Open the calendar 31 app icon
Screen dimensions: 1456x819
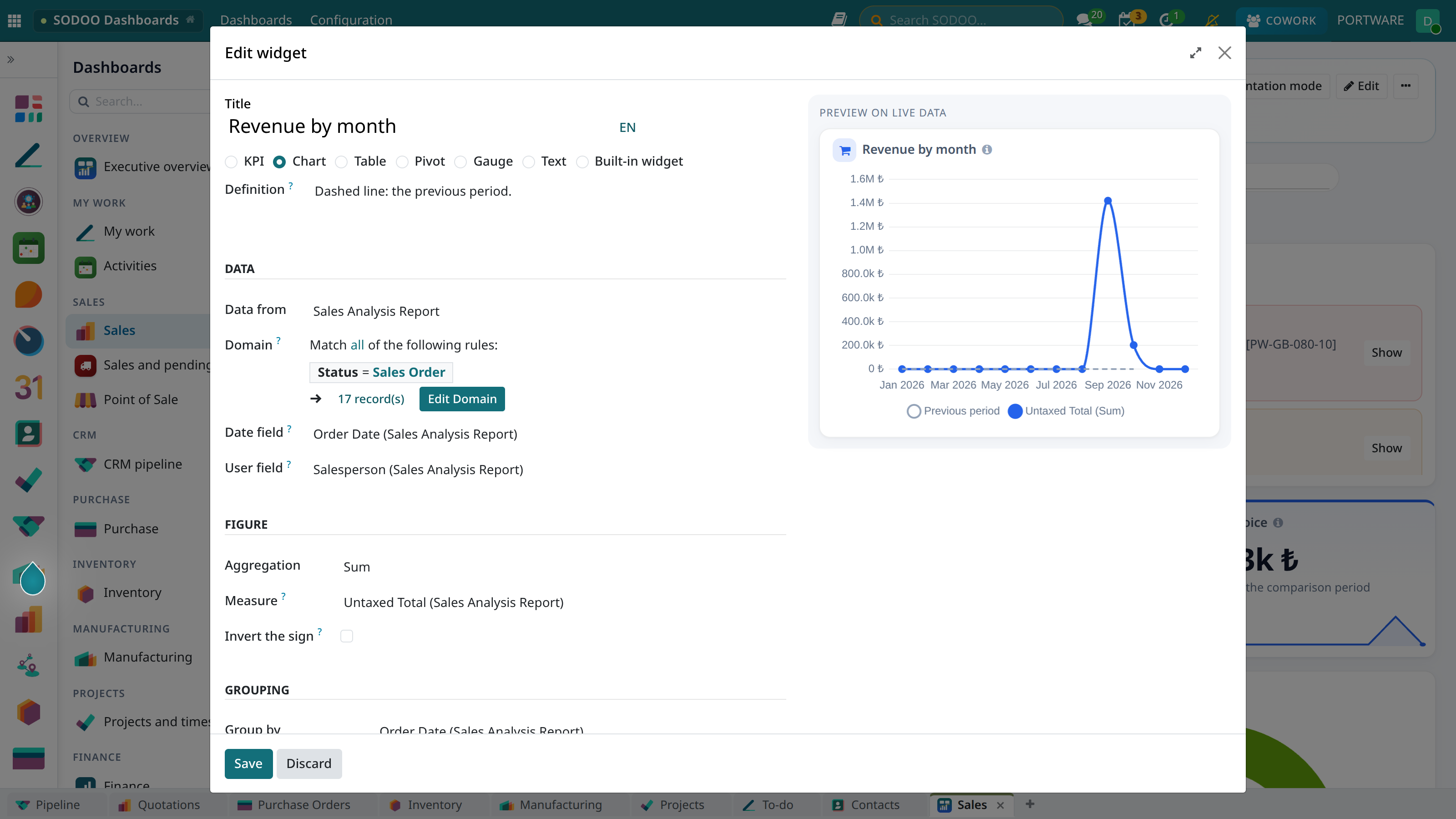[x=28, y=387]
